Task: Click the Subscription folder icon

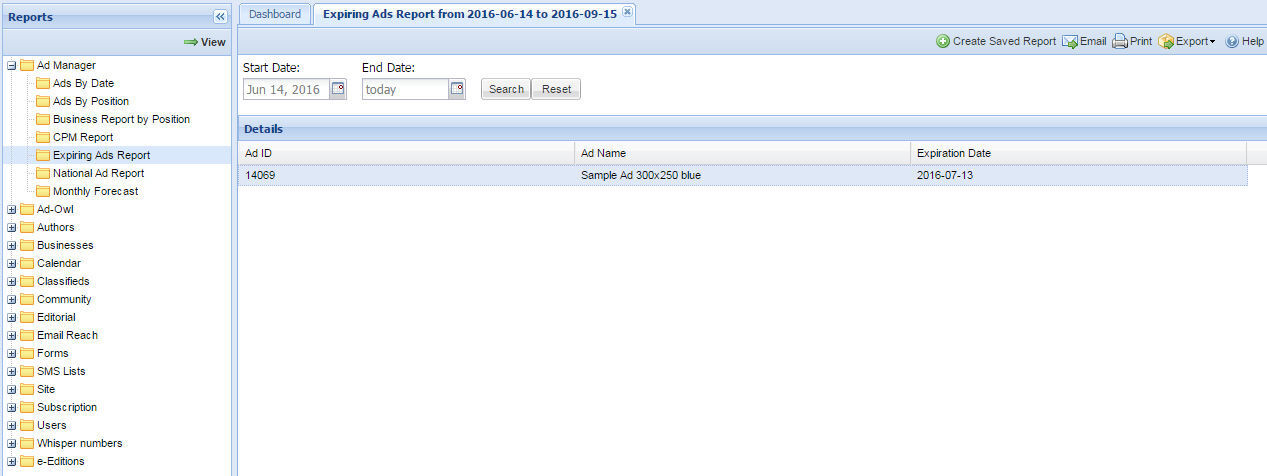Action: (27, 407)
